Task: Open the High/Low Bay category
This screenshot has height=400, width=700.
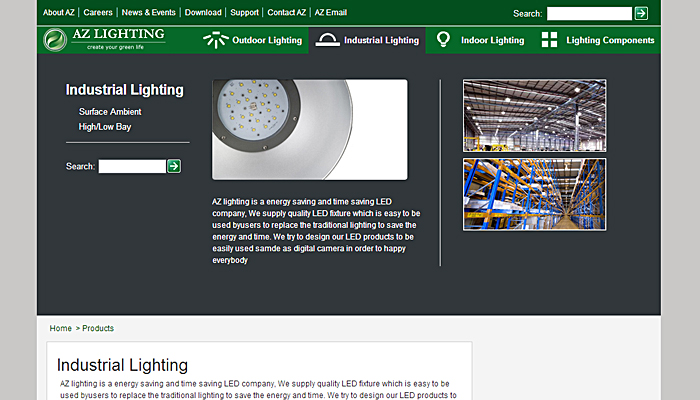Action: 105,127
